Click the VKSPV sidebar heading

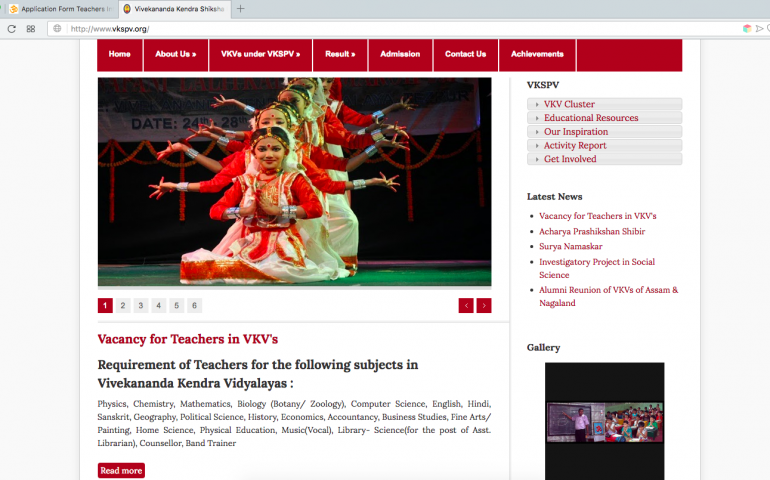pos(543,85)
